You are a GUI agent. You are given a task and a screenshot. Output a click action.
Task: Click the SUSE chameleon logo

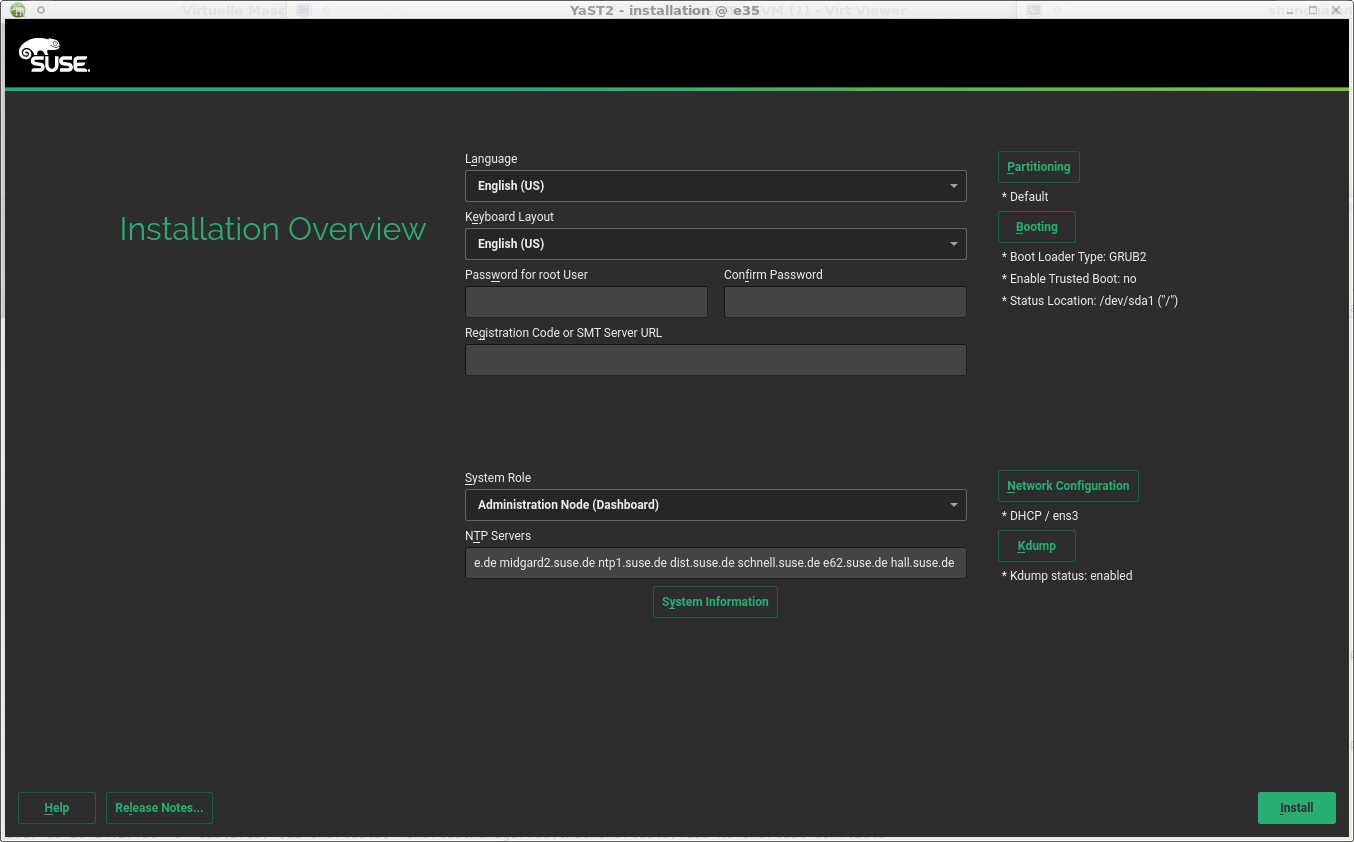(x=54, y=56)
